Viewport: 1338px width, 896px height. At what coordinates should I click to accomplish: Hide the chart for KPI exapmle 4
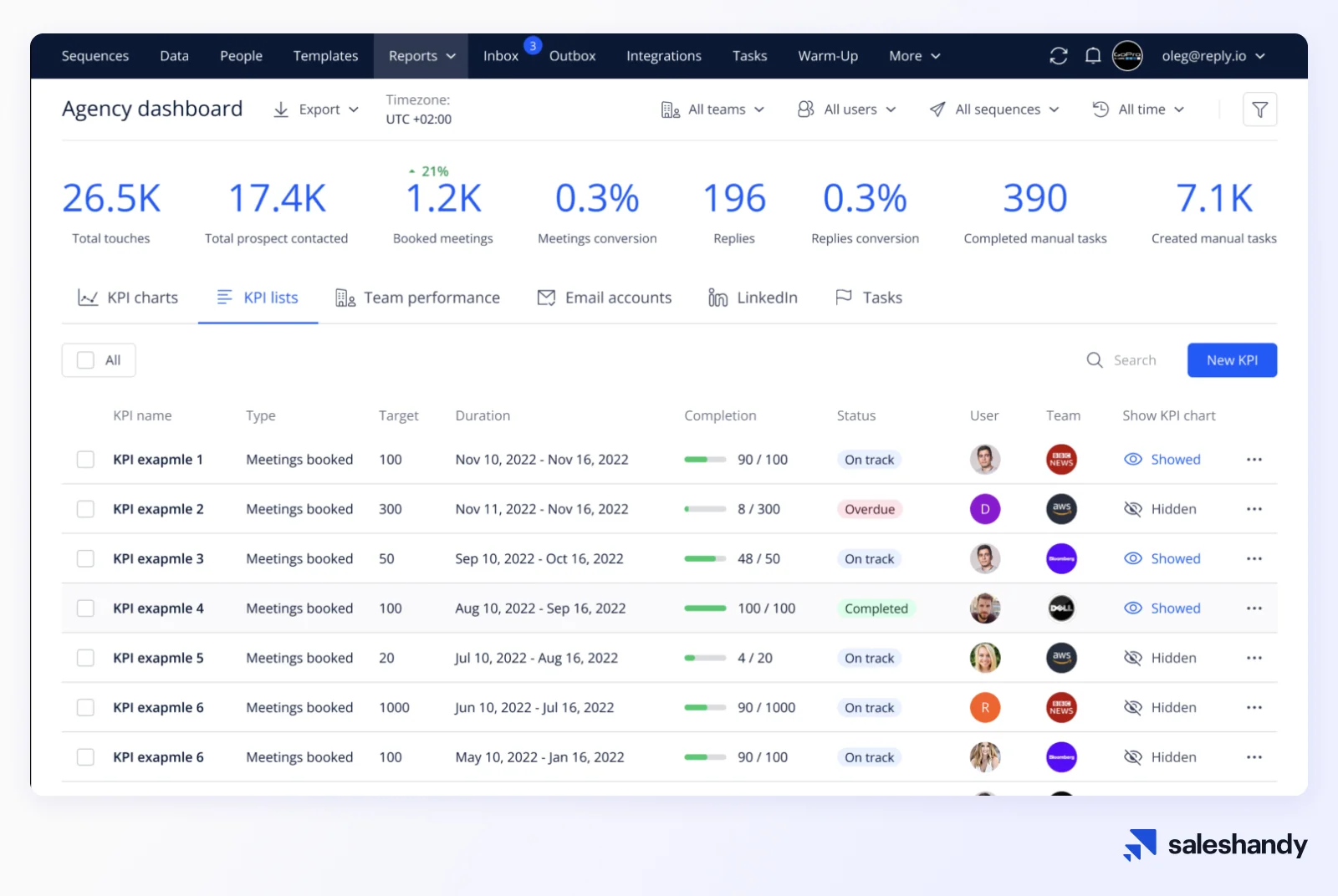[x=1162, y=608]
